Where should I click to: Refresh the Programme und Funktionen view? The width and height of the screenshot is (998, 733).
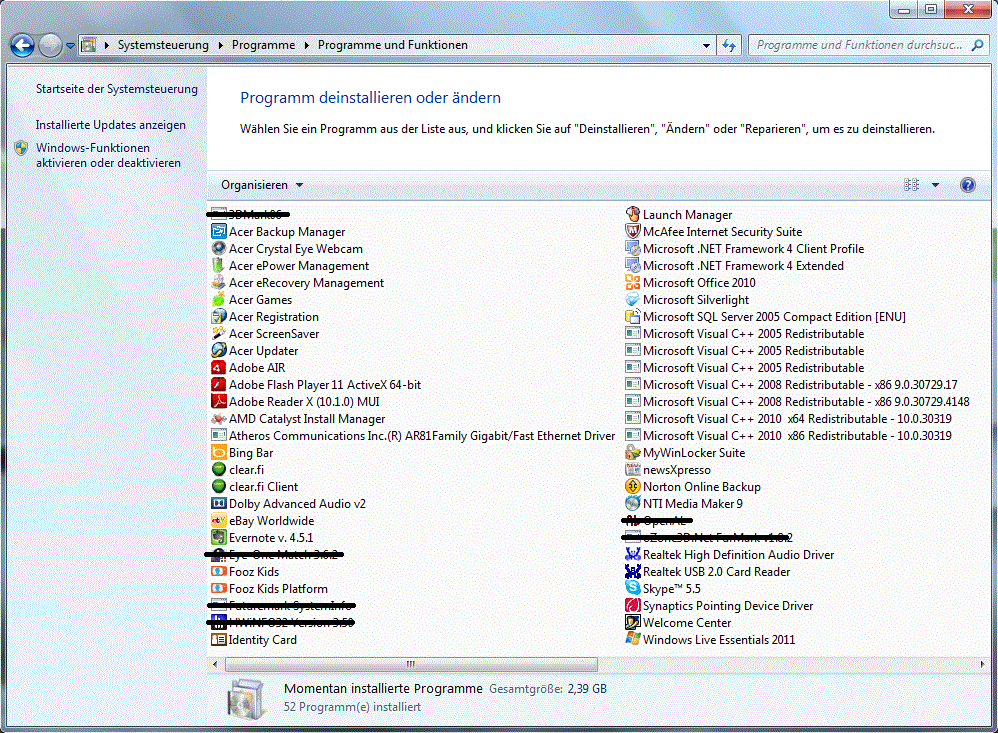[729, 45]
